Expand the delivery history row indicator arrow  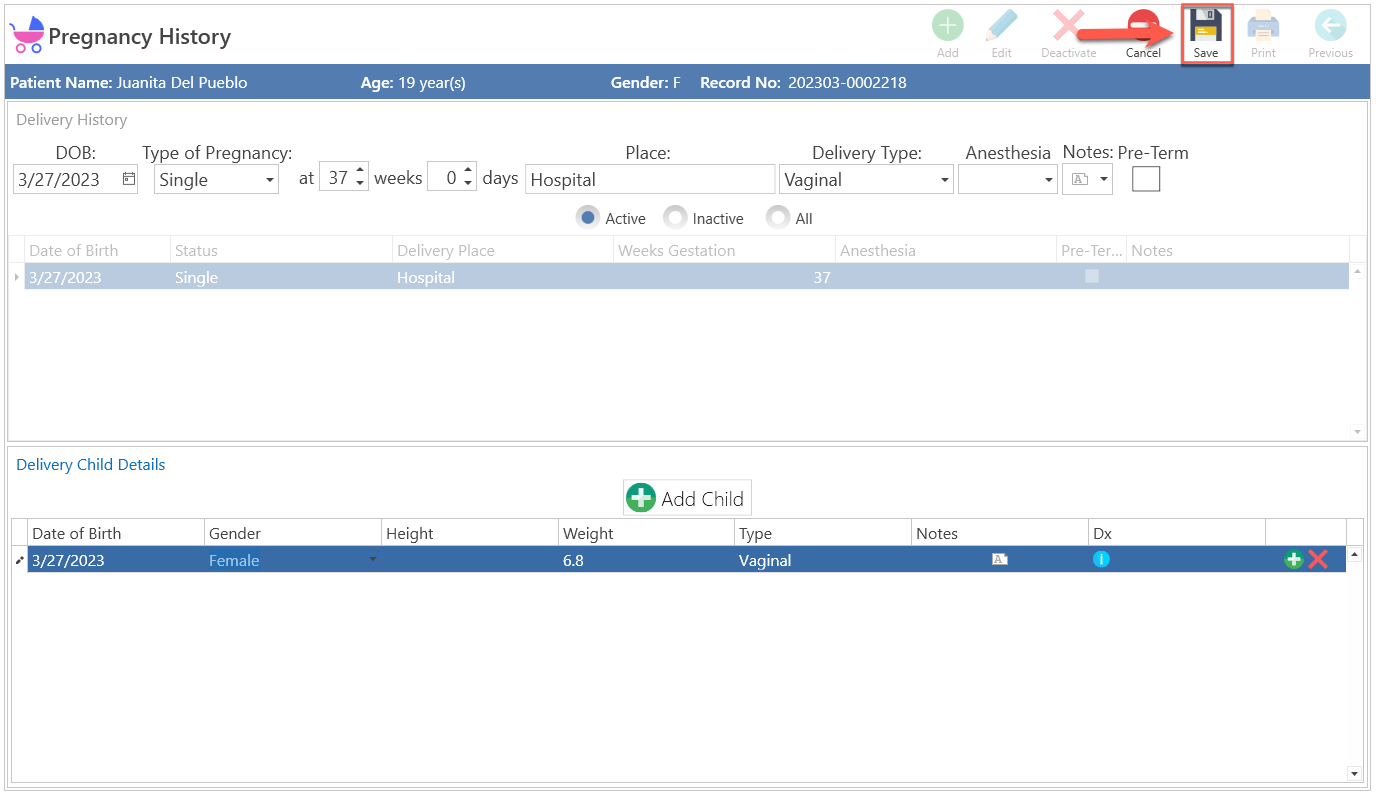pos(16,277)
